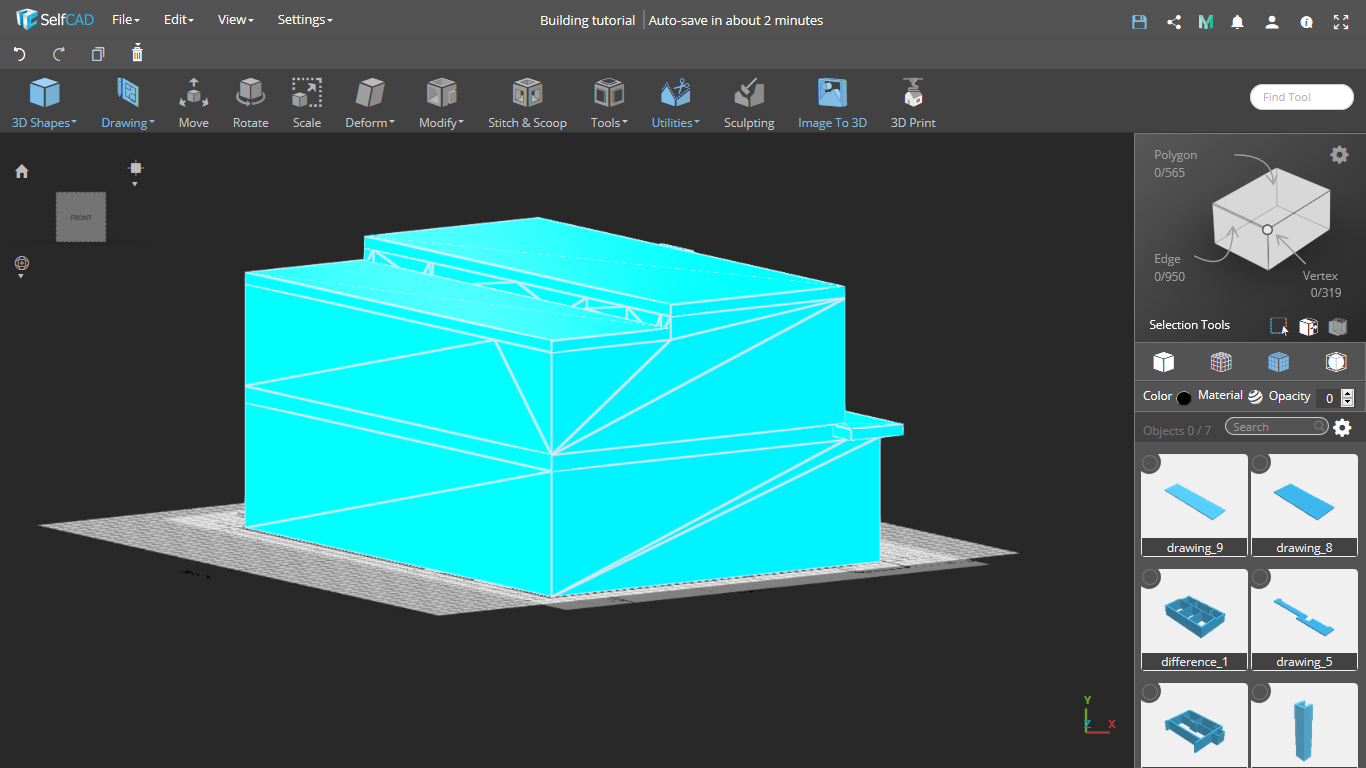This screenshot has width=1366, height=768.
Task: Expand Modify dropdown arrow
Action: pyautogui.click(x=461, y=123)
